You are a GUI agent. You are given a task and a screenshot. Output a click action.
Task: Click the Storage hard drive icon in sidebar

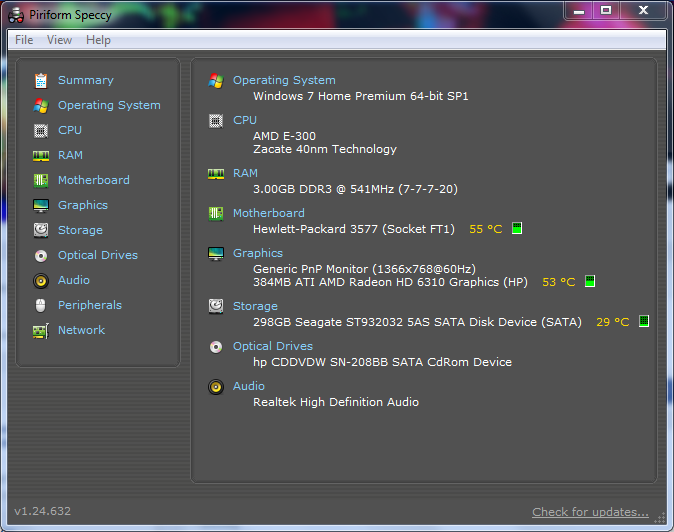coord(41,230)
